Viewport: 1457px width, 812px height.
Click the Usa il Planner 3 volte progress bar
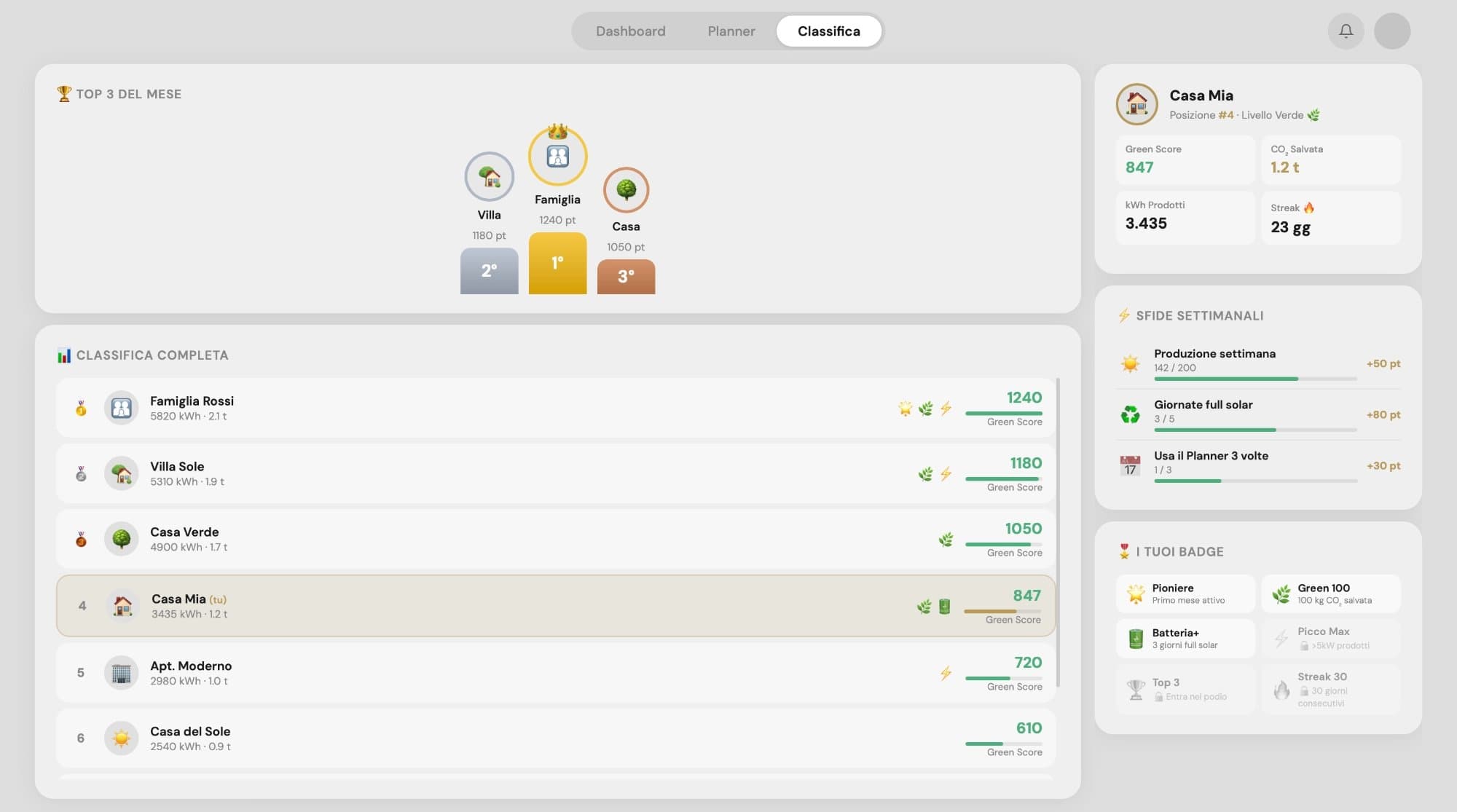1255,481
